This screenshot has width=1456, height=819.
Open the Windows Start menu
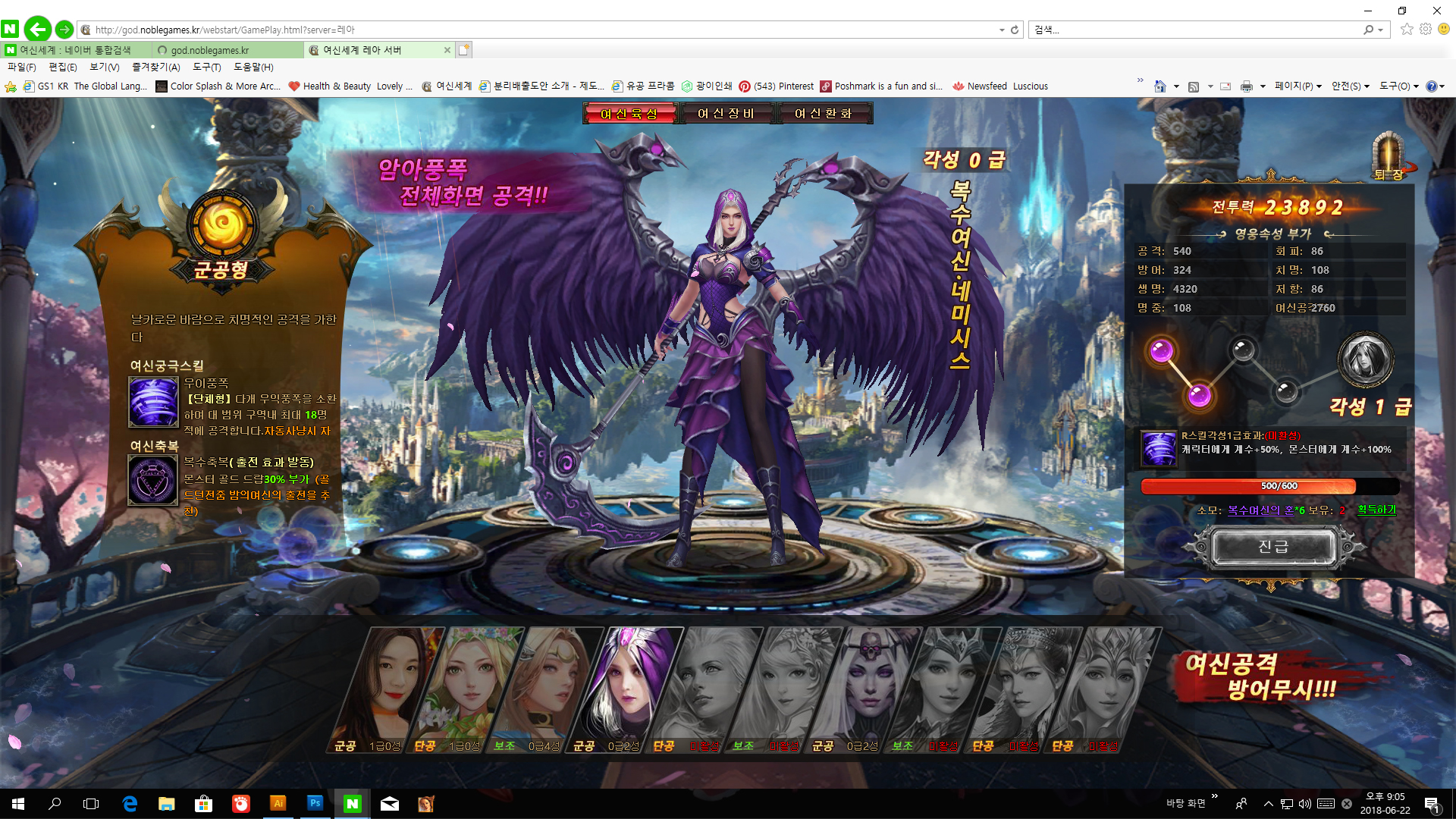18,804
